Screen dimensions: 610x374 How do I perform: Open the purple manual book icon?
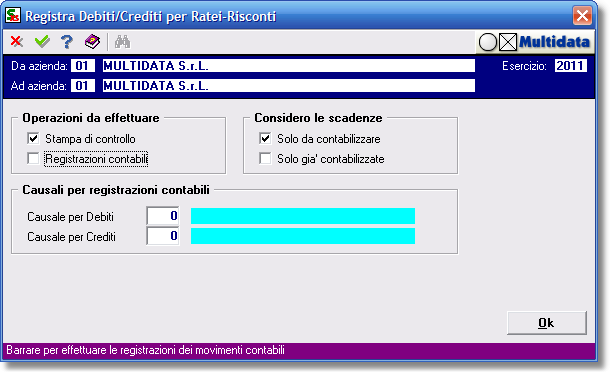92,41
